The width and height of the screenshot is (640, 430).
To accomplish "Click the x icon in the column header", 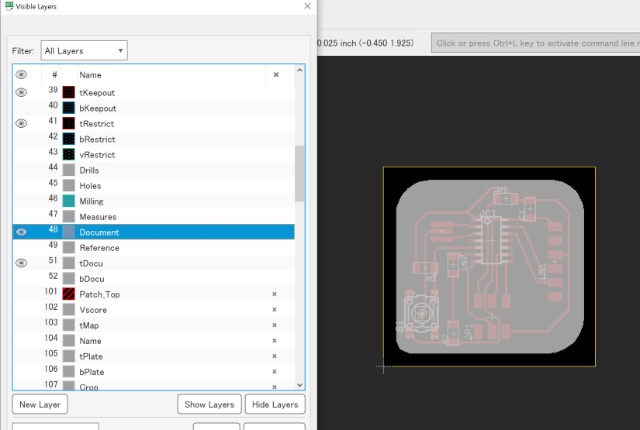I will (x=276, y=75).
